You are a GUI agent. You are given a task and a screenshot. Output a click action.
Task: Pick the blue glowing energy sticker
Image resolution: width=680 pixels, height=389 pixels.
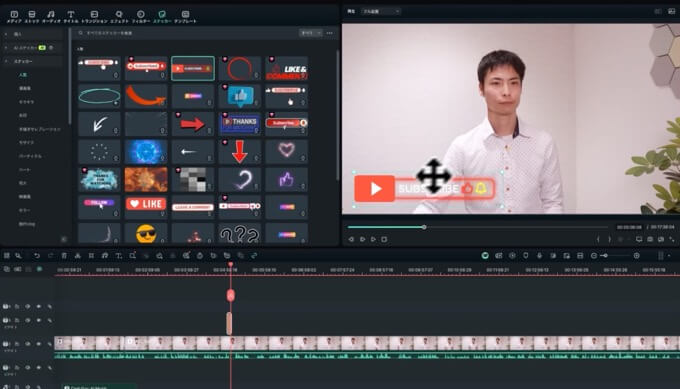click(x=146, y=152)
